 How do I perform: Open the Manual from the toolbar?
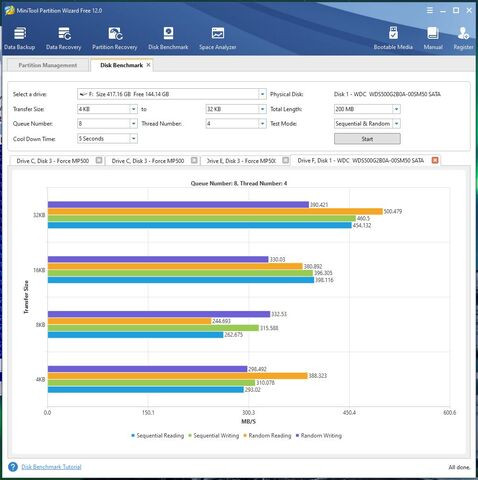coord(433,38)
